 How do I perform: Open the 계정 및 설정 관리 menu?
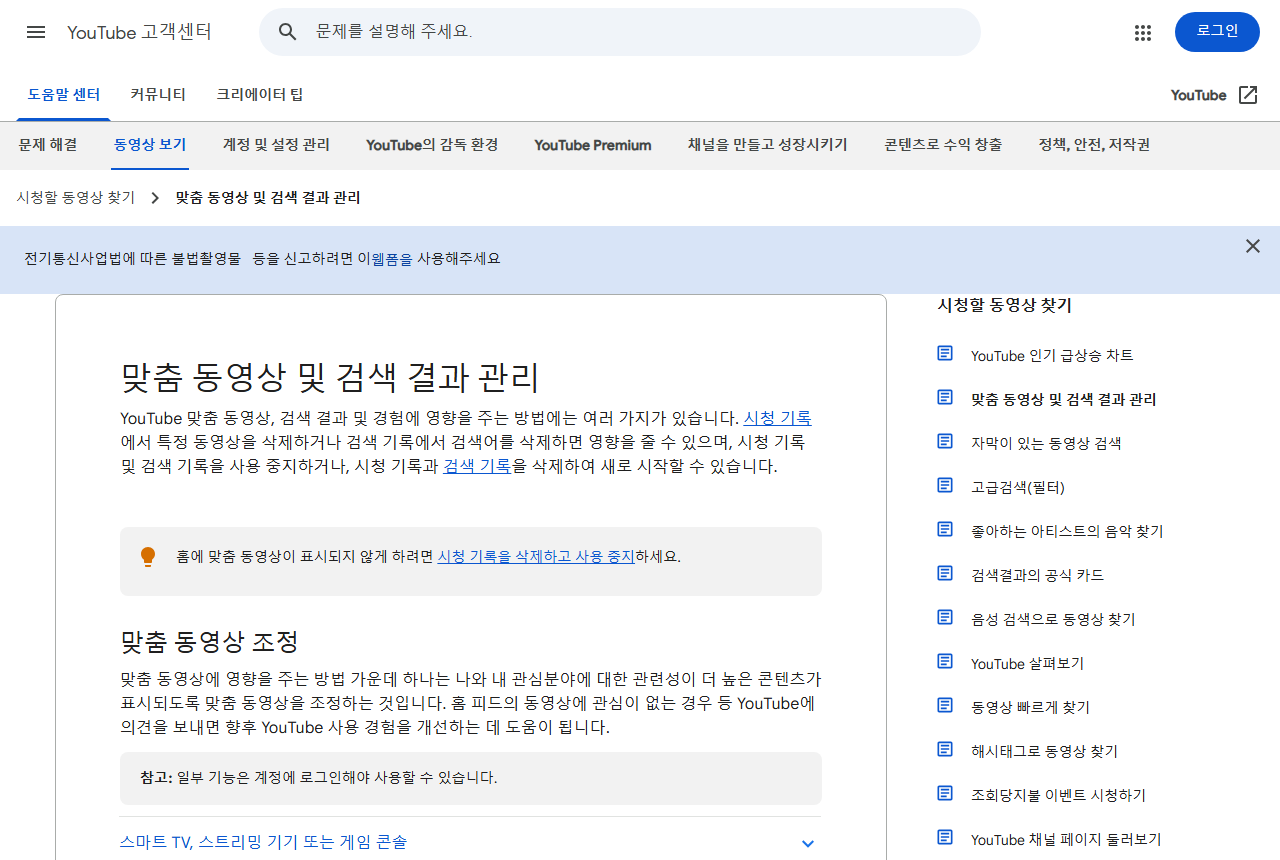point(276,145)
